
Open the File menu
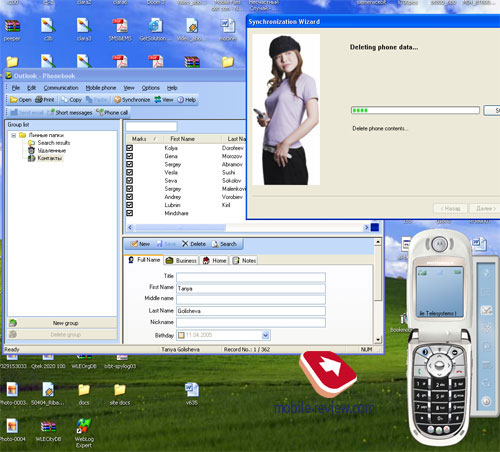point(16,88)
